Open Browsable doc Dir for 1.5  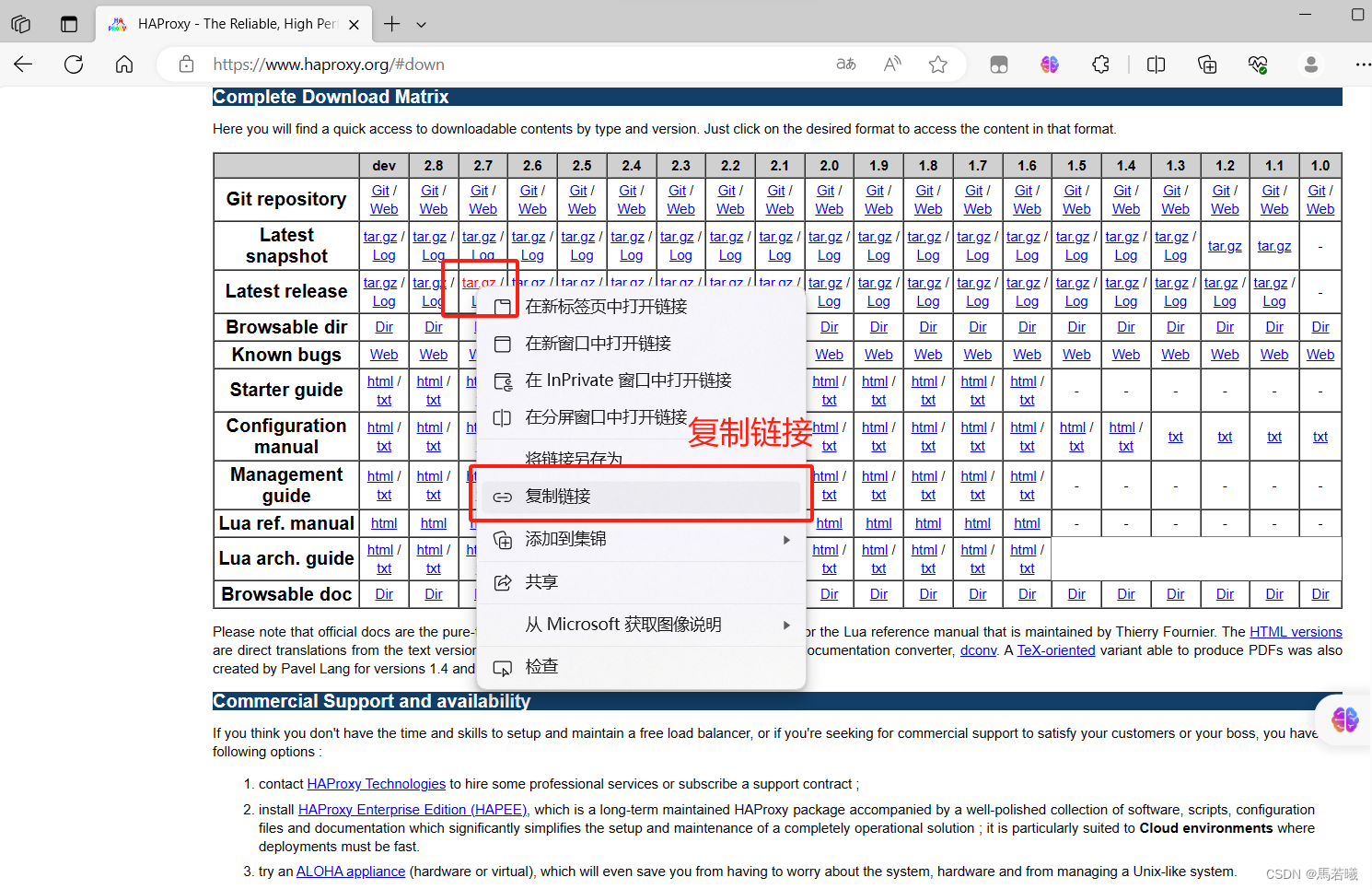pos(1076,594)
